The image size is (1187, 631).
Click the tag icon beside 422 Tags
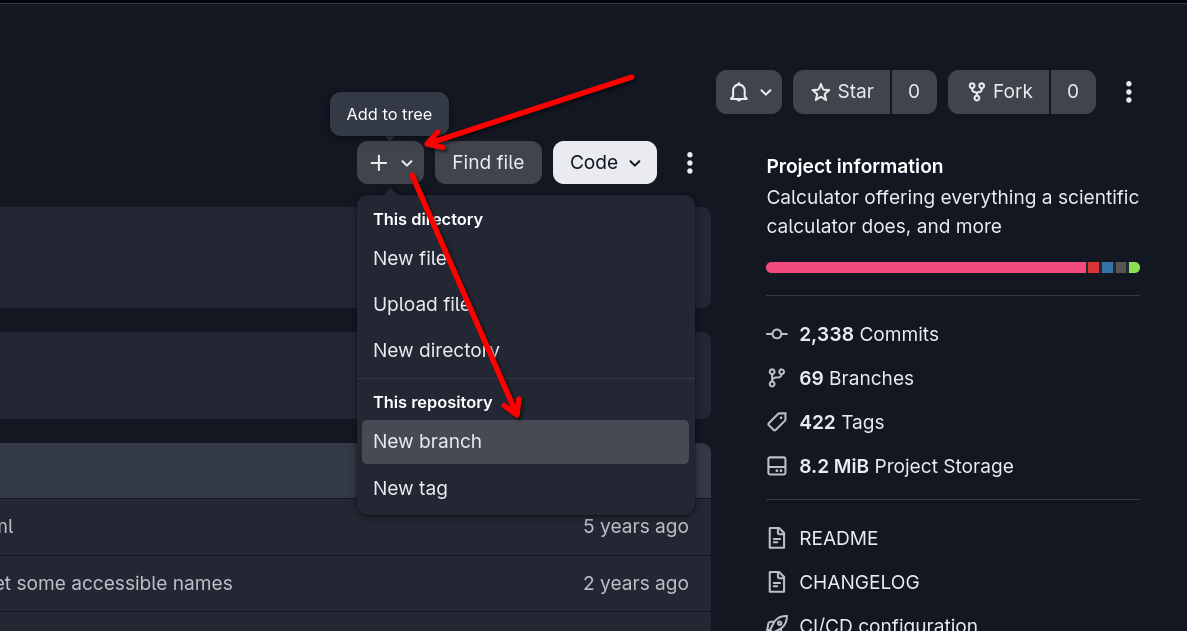(x=777, y=422)
